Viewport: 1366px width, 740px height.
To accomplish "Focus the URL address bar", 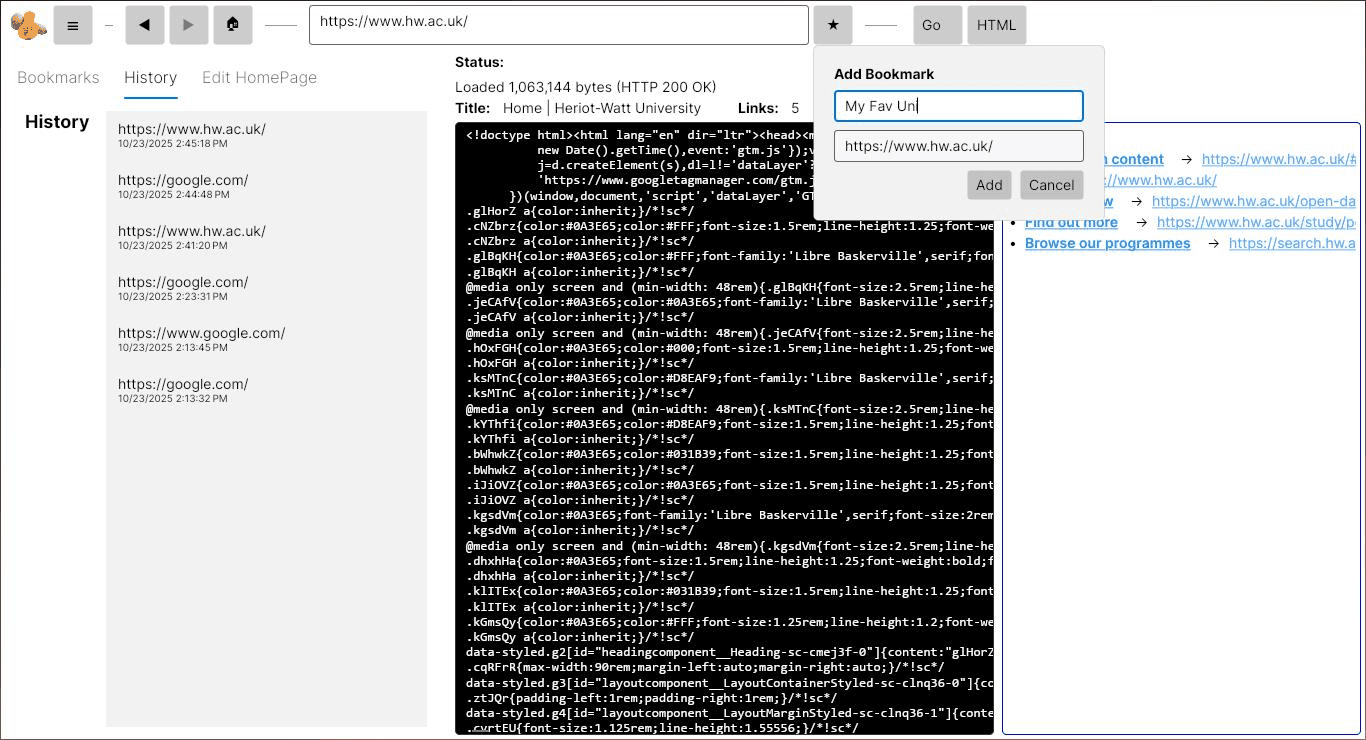I will [x=559, y=25].
